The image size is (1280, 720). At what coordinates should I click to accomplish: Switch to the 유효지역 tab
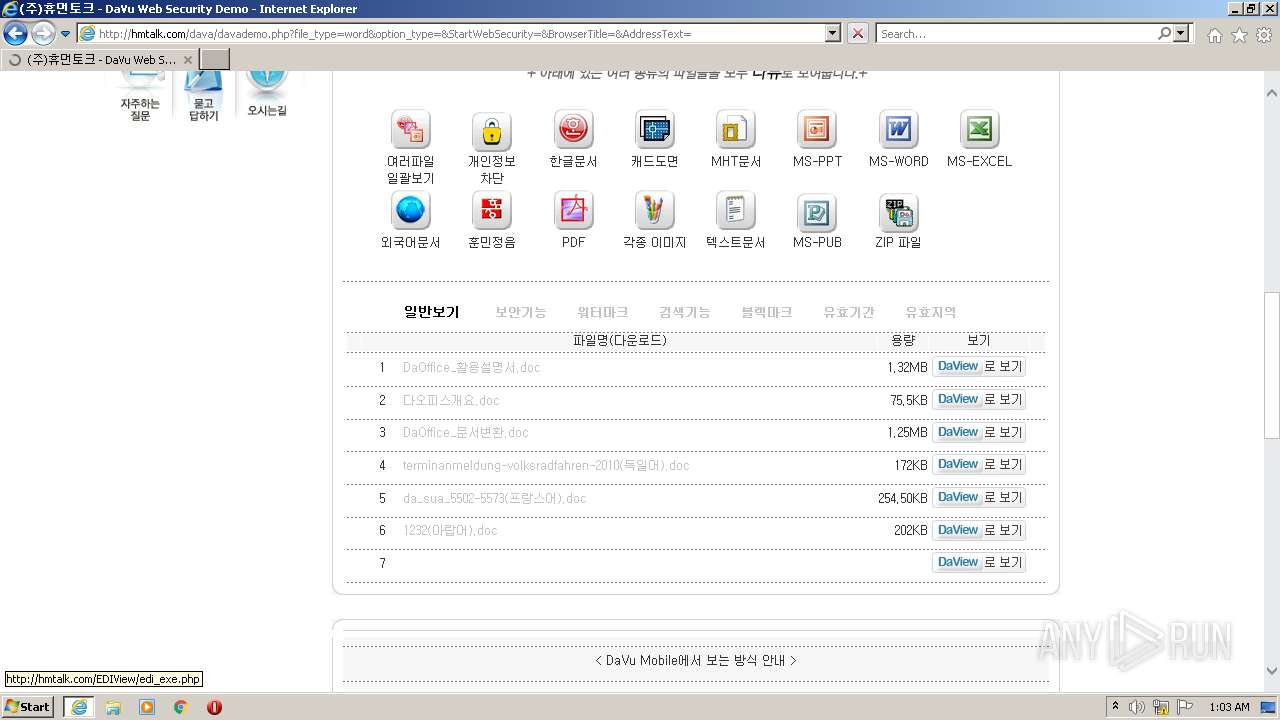point(931,312)
